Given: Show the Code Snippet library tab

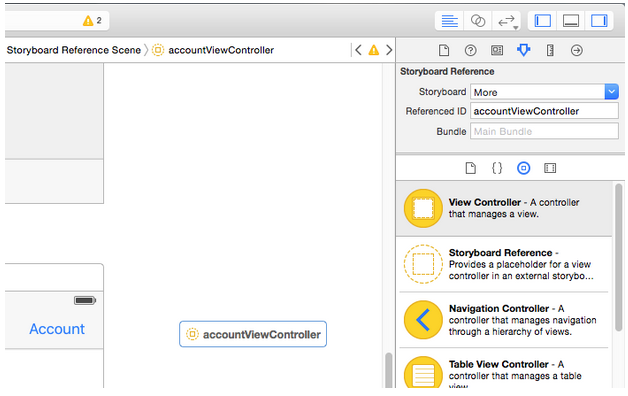Looking at the screenshot, I should tap(497, 168).
